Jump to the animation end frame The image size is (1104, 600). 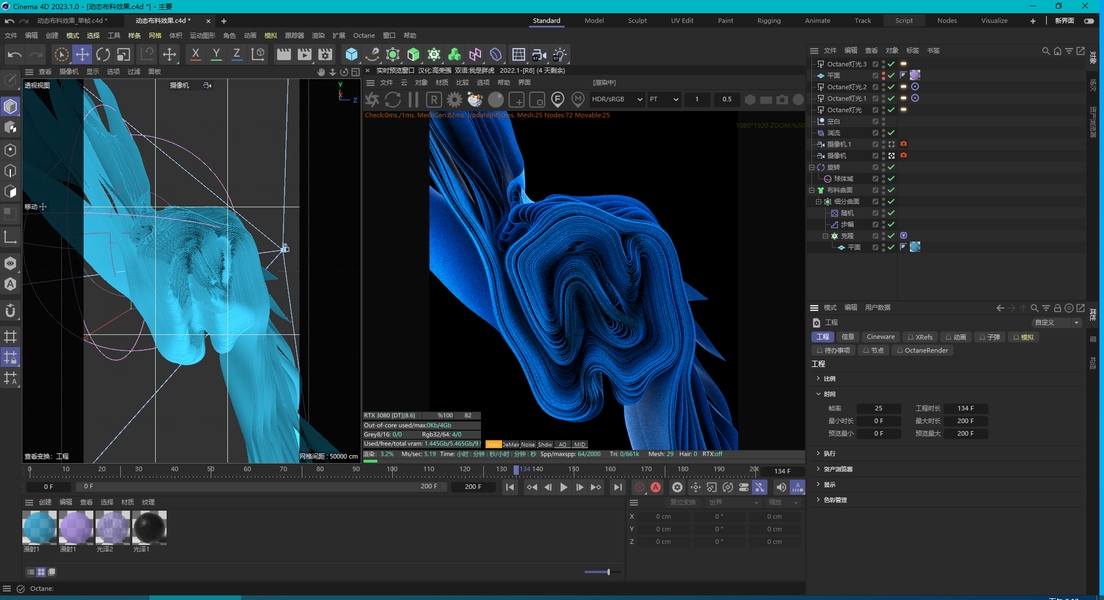click(x=617, y=487)
